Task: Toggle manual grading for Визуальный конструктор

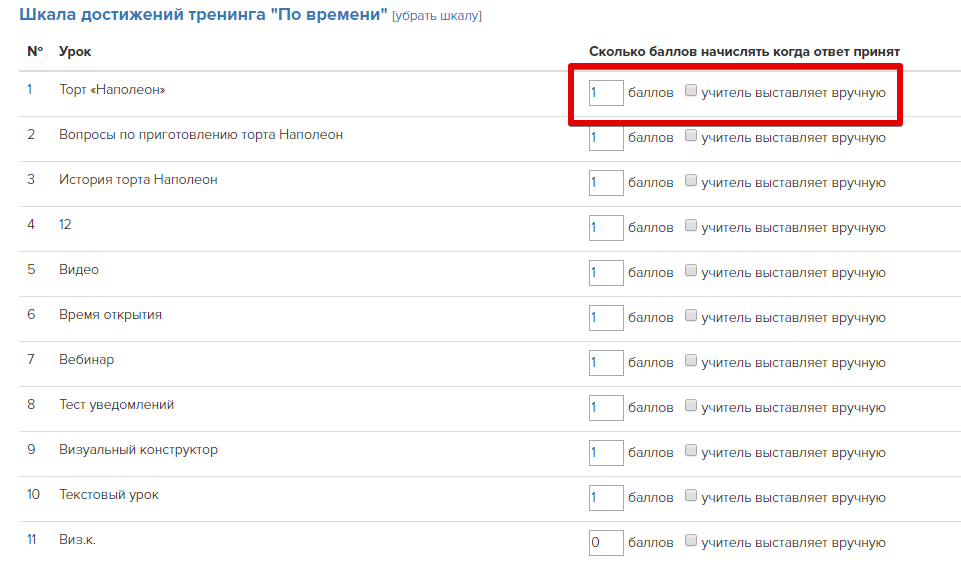Action: coord(691,451)
